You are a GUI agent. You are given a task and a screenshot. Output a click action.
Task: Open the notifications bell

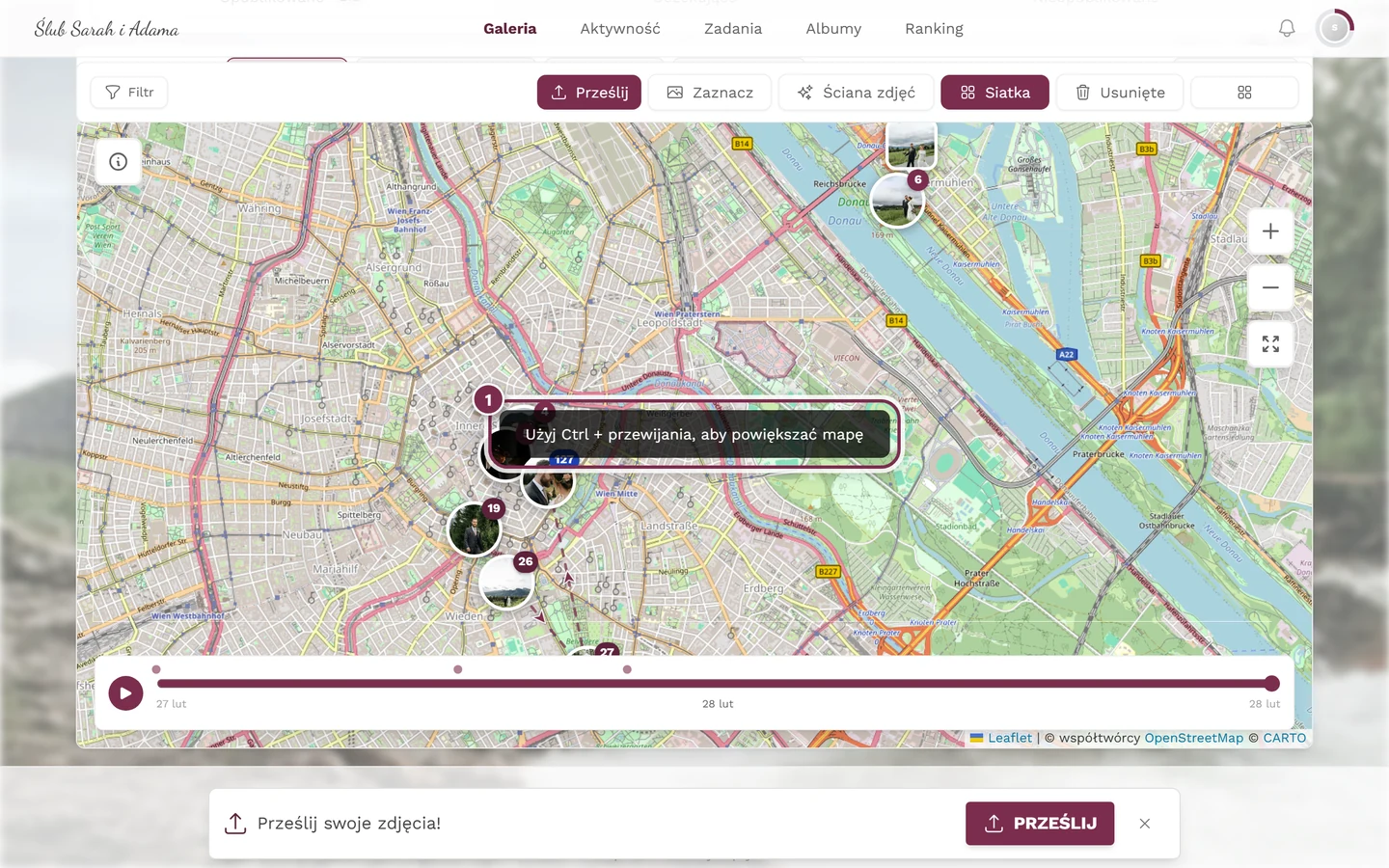pyautogui.click(x=1287, y=29)
